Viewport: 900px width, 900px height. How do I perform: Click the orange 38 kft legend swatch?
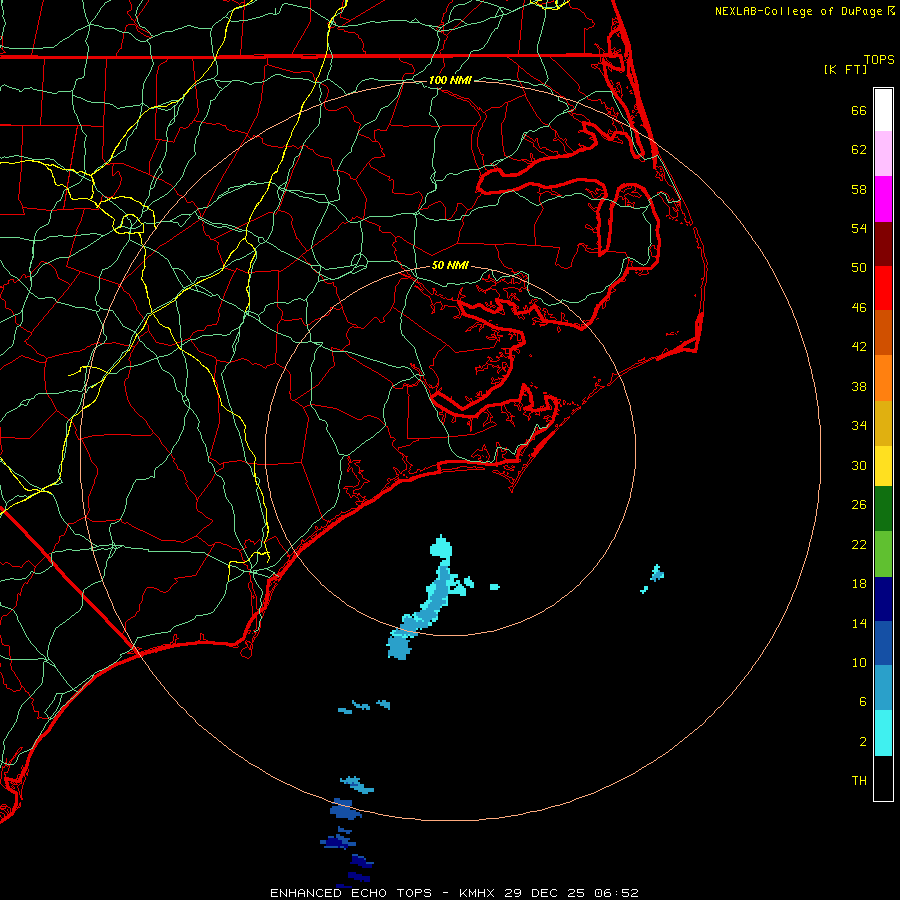click(x=883, y=378)
